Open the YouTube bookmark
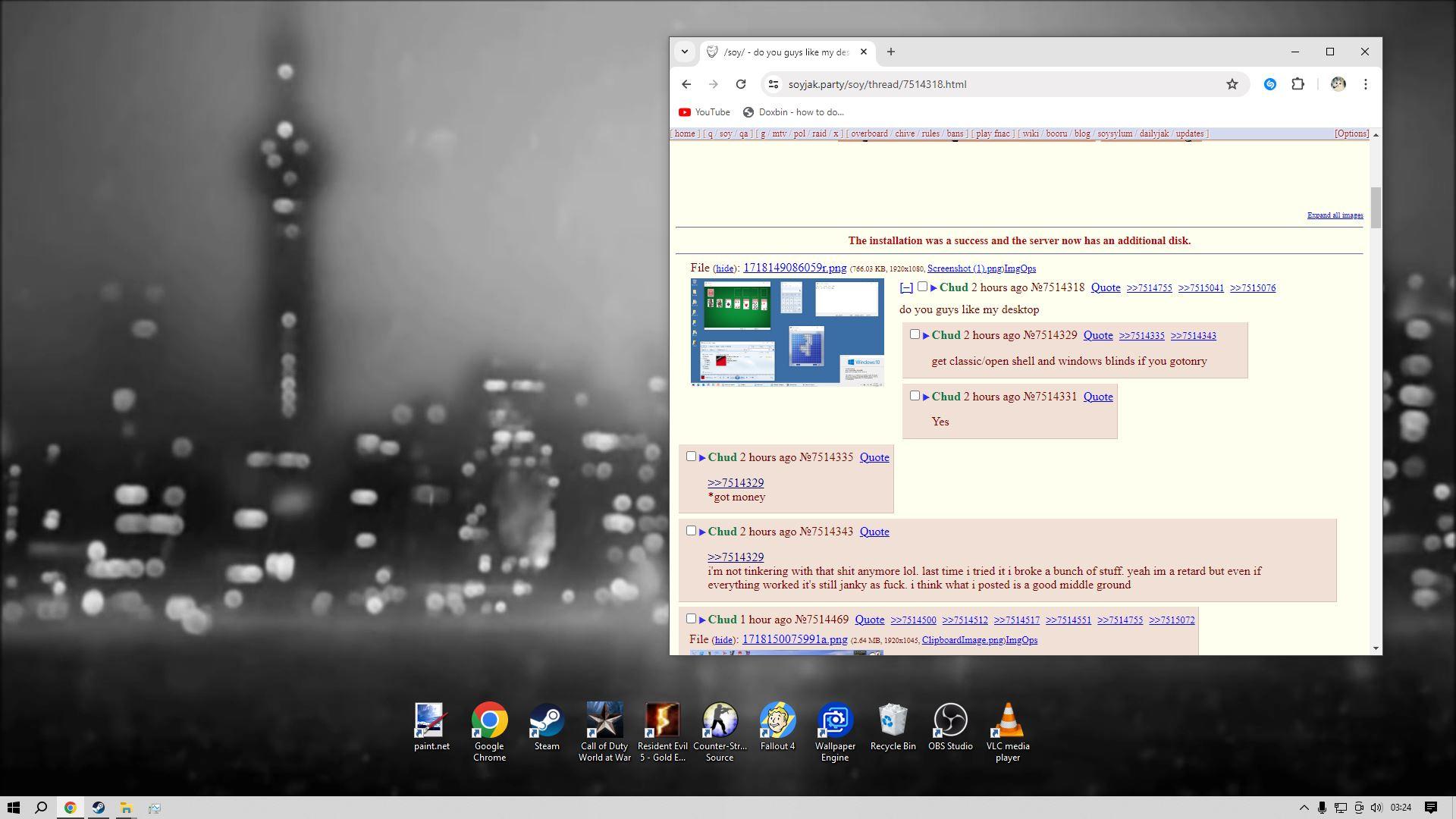Screen dimensions: 1456x819 pyautogui.click(x=704, y=112)
